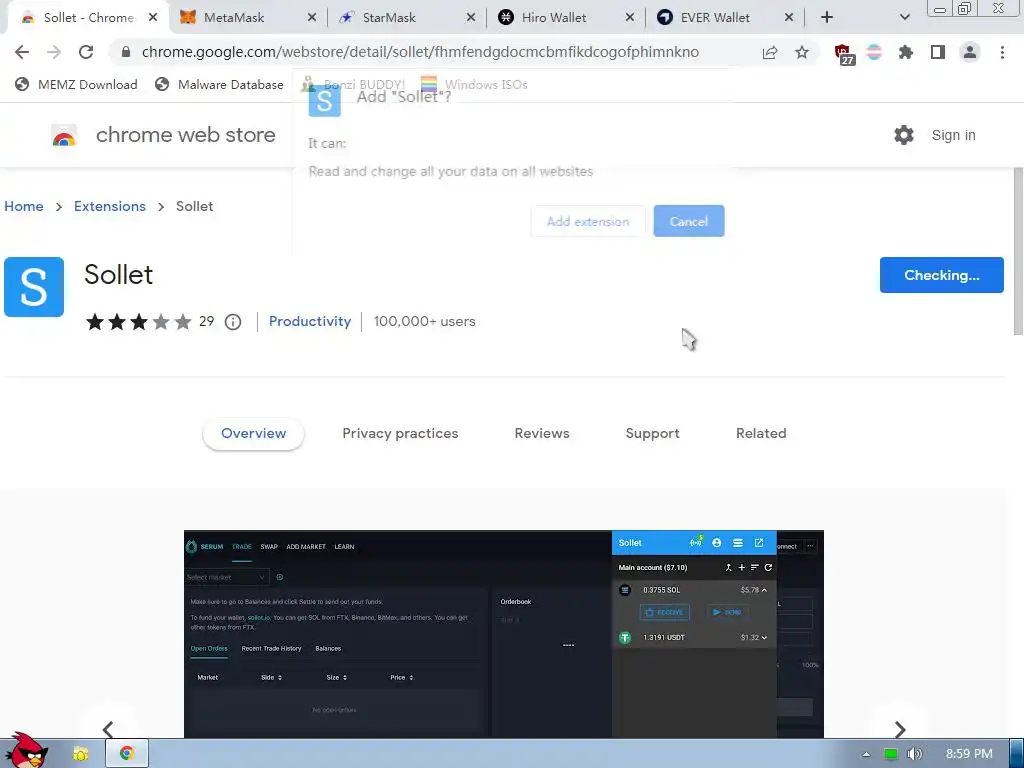Open the Productivity category link
The width and height of the screenshot is (1024, 768).
click(310, 321)
